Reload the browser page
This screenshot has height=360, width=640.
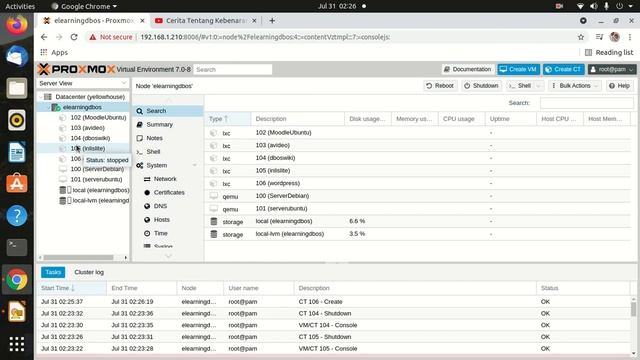[x=74, y=37]
